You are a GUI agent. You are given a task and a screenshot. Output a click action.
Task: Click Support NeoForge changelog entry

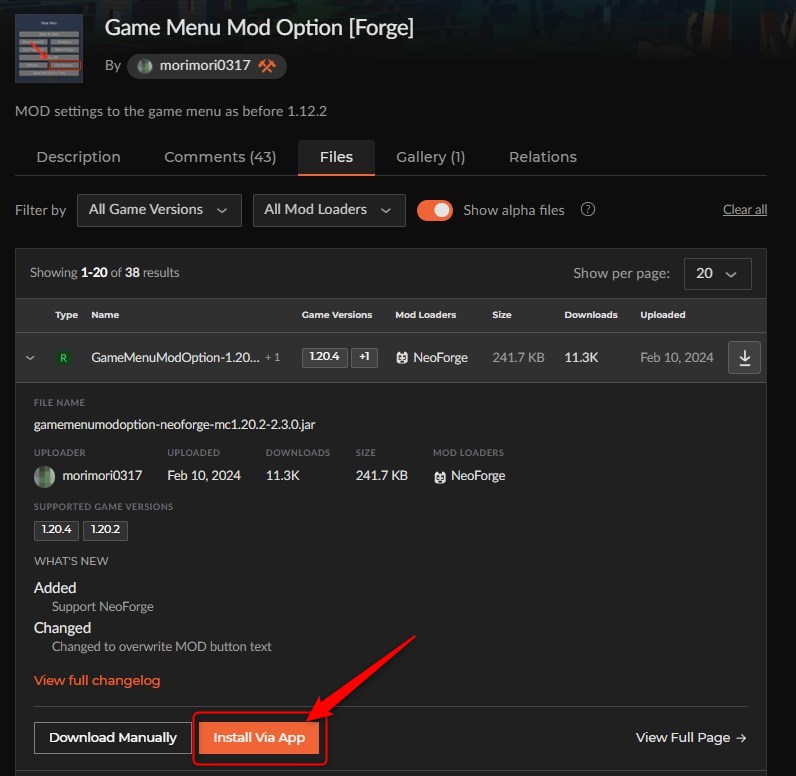(x=103, y=607)
